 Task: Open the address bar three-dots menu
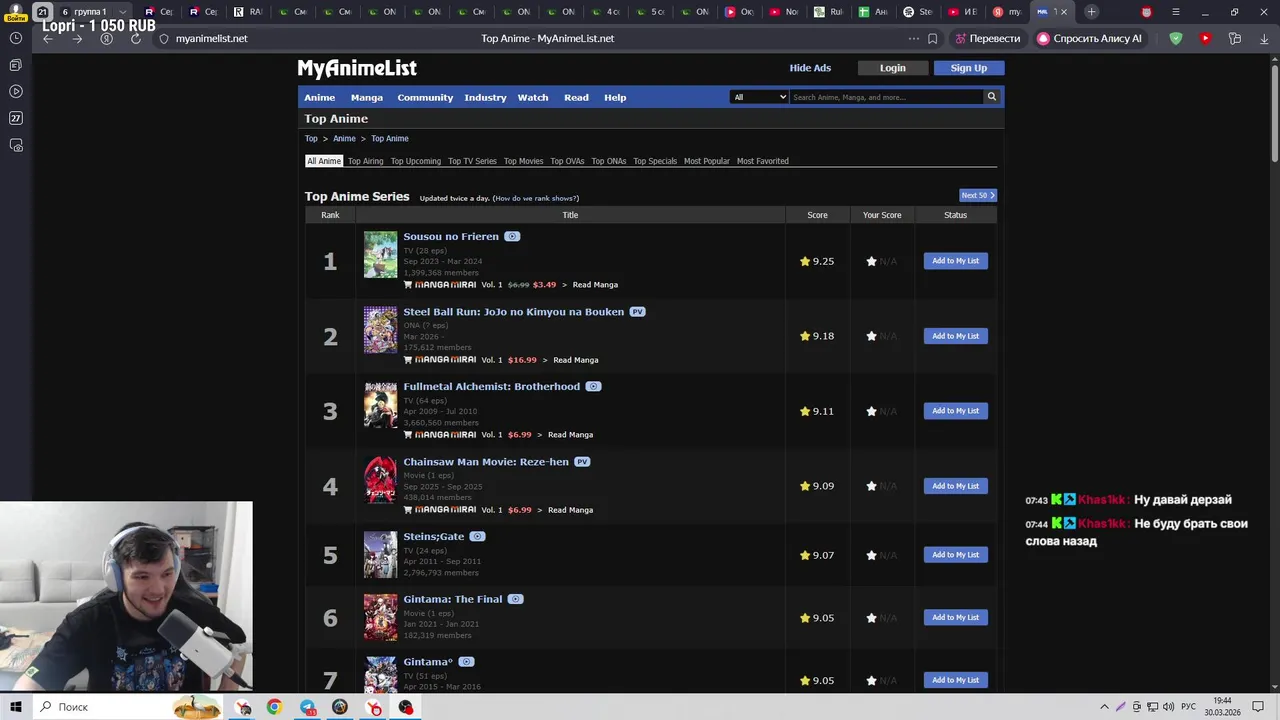[913, 38]
